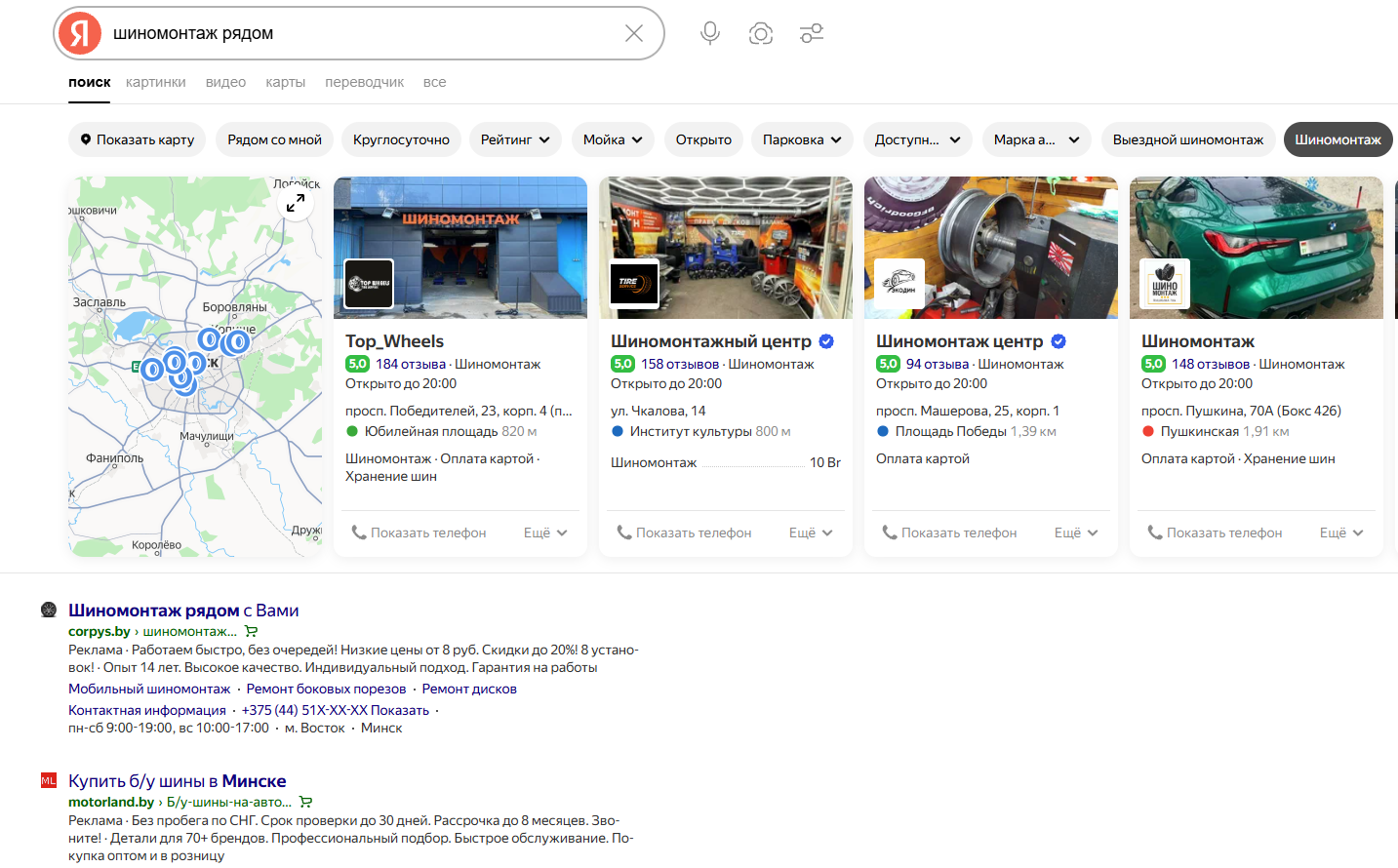Viewport: 1398px width, 868px height.
Task: Click the verified badge next to Шиномонтажный центр
Action: coord(826,341)
